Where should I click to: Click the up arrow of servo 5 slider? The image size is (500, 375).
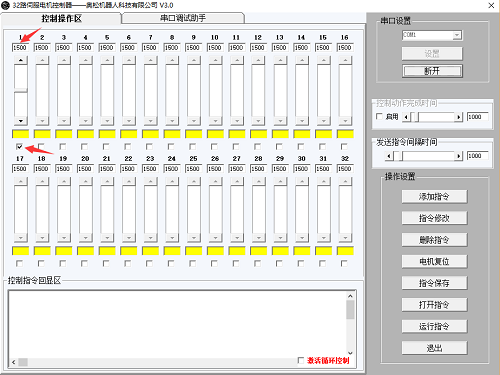click(x=107, y=60)
